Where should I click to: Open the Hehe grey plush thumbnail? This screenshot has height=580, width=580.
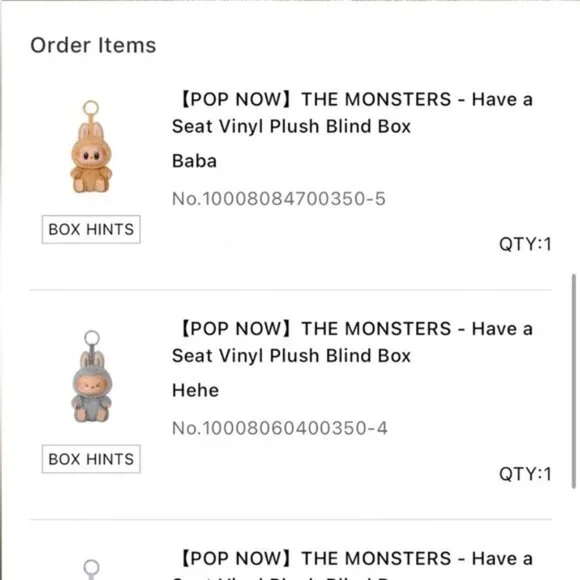[91, 376]
